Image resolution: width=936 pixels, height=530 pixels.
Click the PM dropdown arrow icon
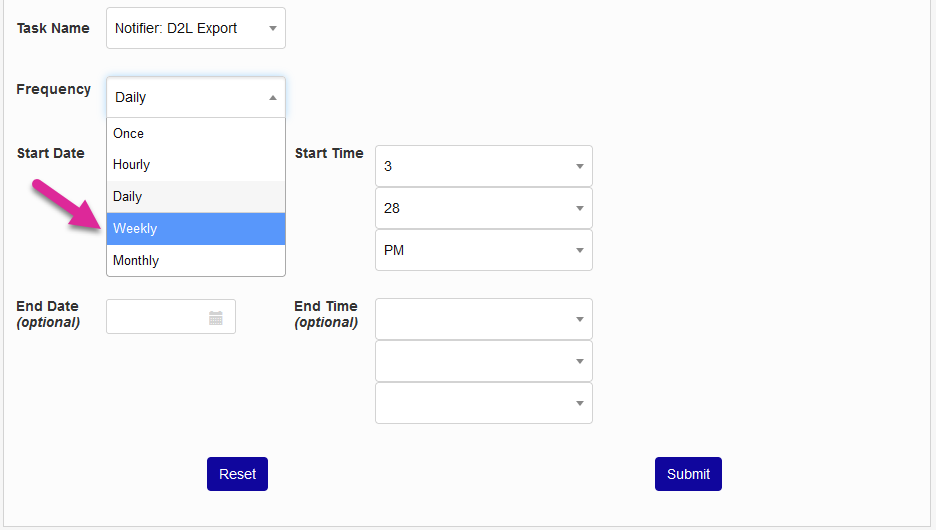click(x=580, y=251)
